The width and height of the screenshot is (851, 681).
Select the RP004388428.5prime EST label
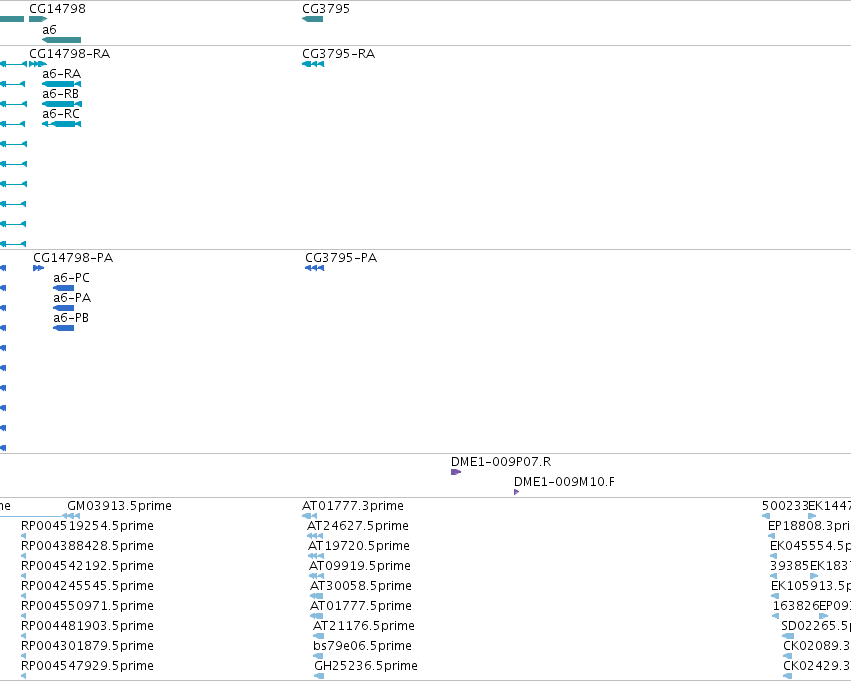pyautogui.click(x=87, y=546)
